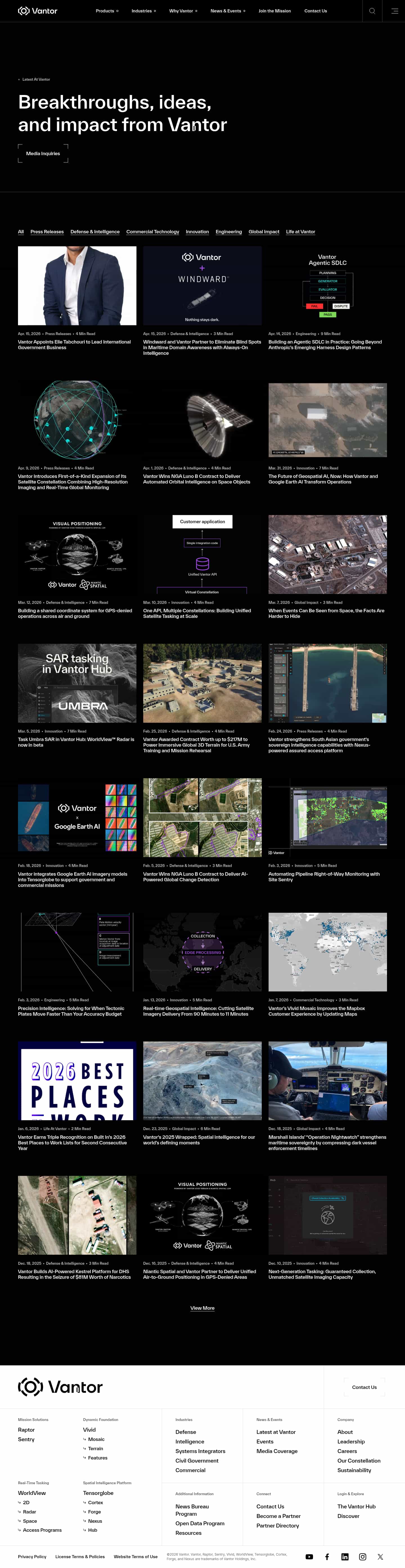Open Raptor in footer Mission Solutions
This screenshot has width=405, height=1568.
[26, 1430]
